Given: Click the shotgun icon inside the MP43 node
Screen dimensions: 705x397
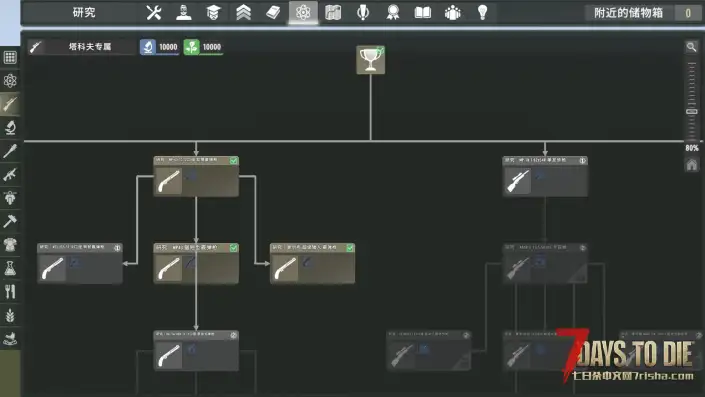Looking at the screenshot, I should (169, 268).
